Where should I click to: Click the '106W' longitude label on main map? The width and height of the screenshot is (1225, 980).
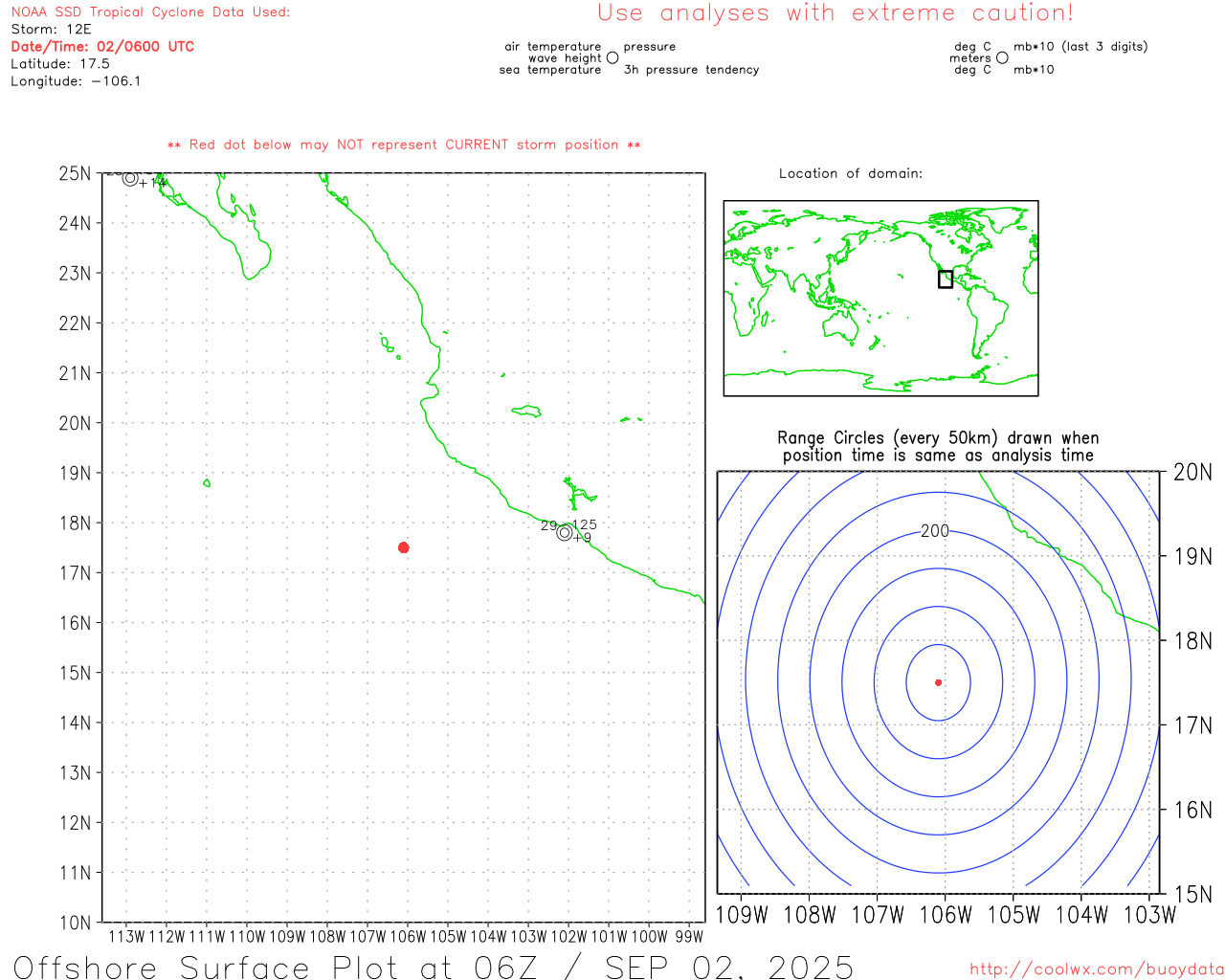click(408, 937)
